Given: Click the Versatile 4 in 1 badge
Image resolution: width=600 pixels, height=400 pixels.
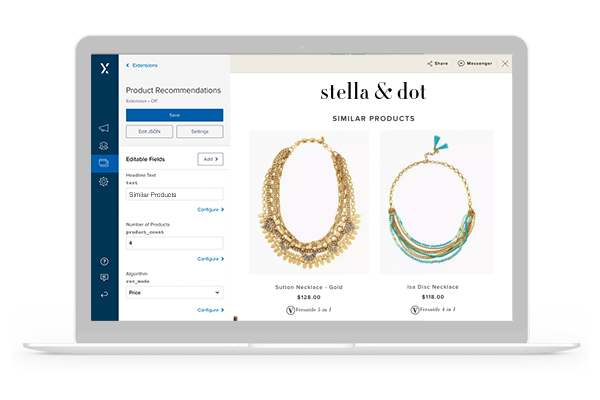Looking at the screenshot, I should tap(433, 309).
